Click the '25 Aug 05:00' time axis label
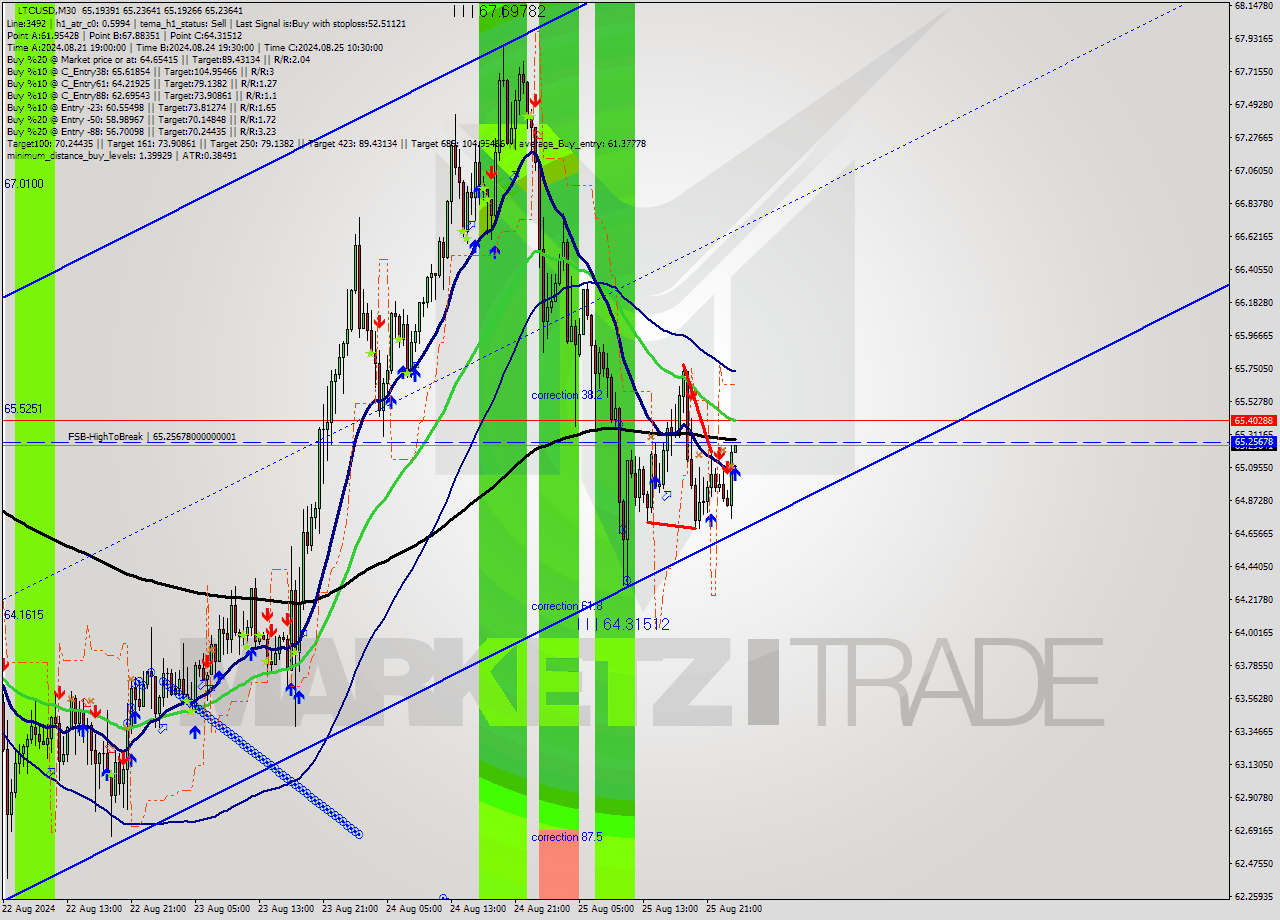 (x=605, y=909)
